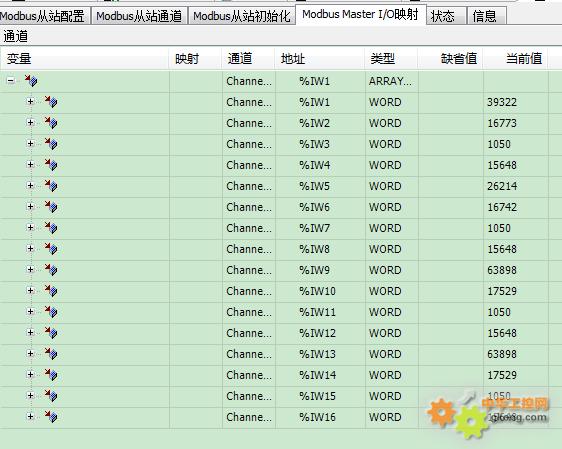
Task: Expand the %IW12 WORD entry
Action: 30,333
